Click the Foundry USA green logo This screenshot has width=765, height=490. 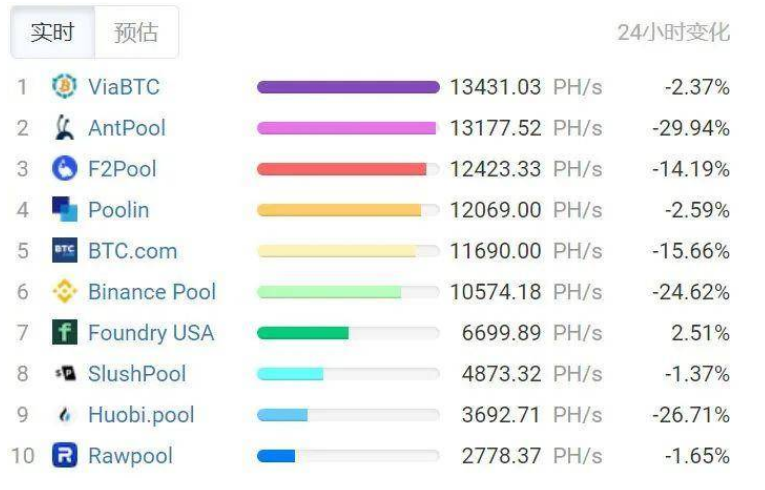coord(64,332)
